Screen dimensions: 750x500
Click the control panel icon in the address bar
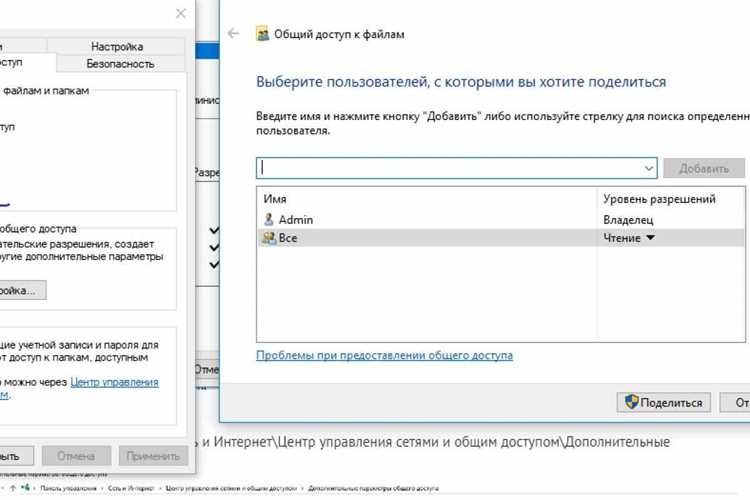pos(25,488)
